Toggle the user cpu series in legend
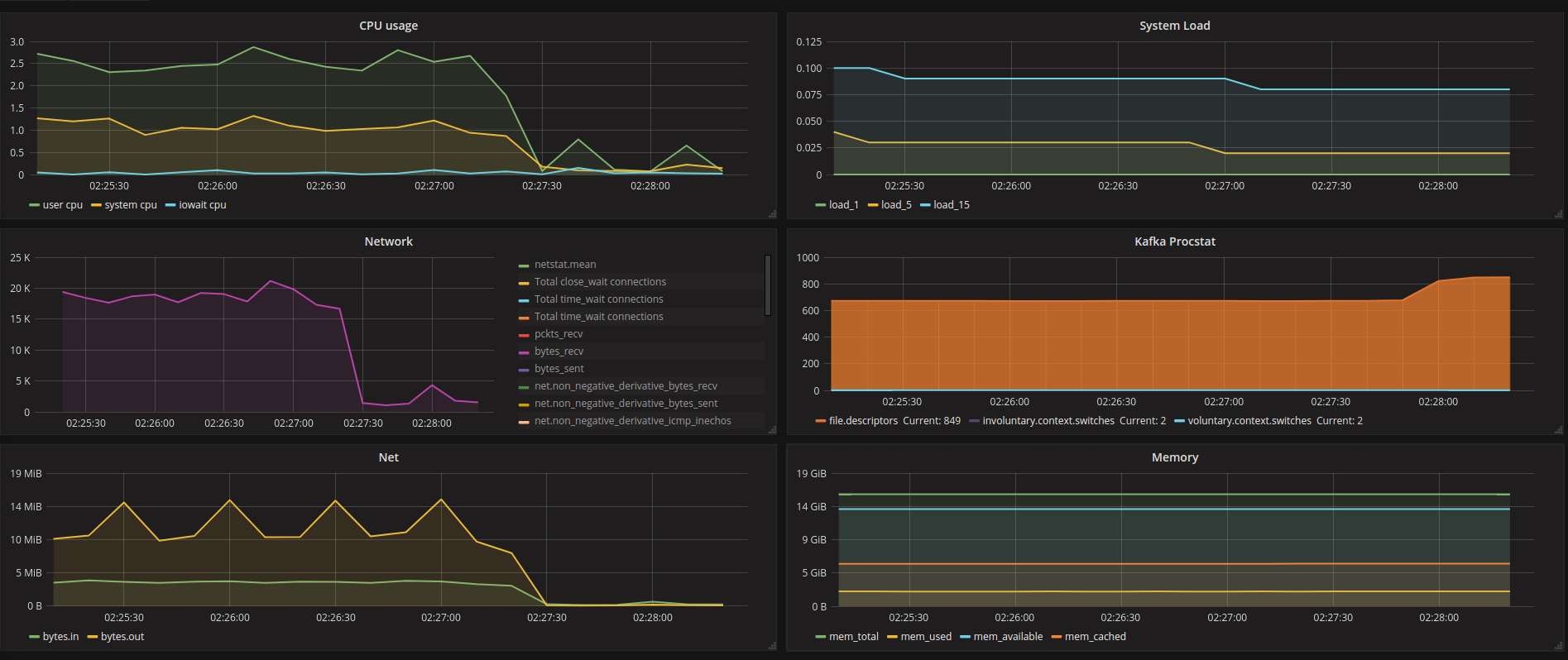This screenshot has height=660, width=1568. pos(63,205)
